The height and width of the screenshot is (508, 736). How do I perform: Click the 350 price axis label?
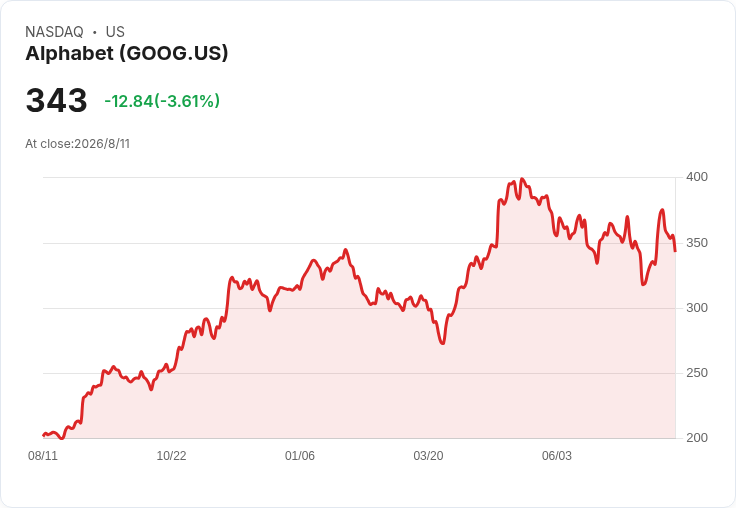pyautogui.click(x=697, y=243)
